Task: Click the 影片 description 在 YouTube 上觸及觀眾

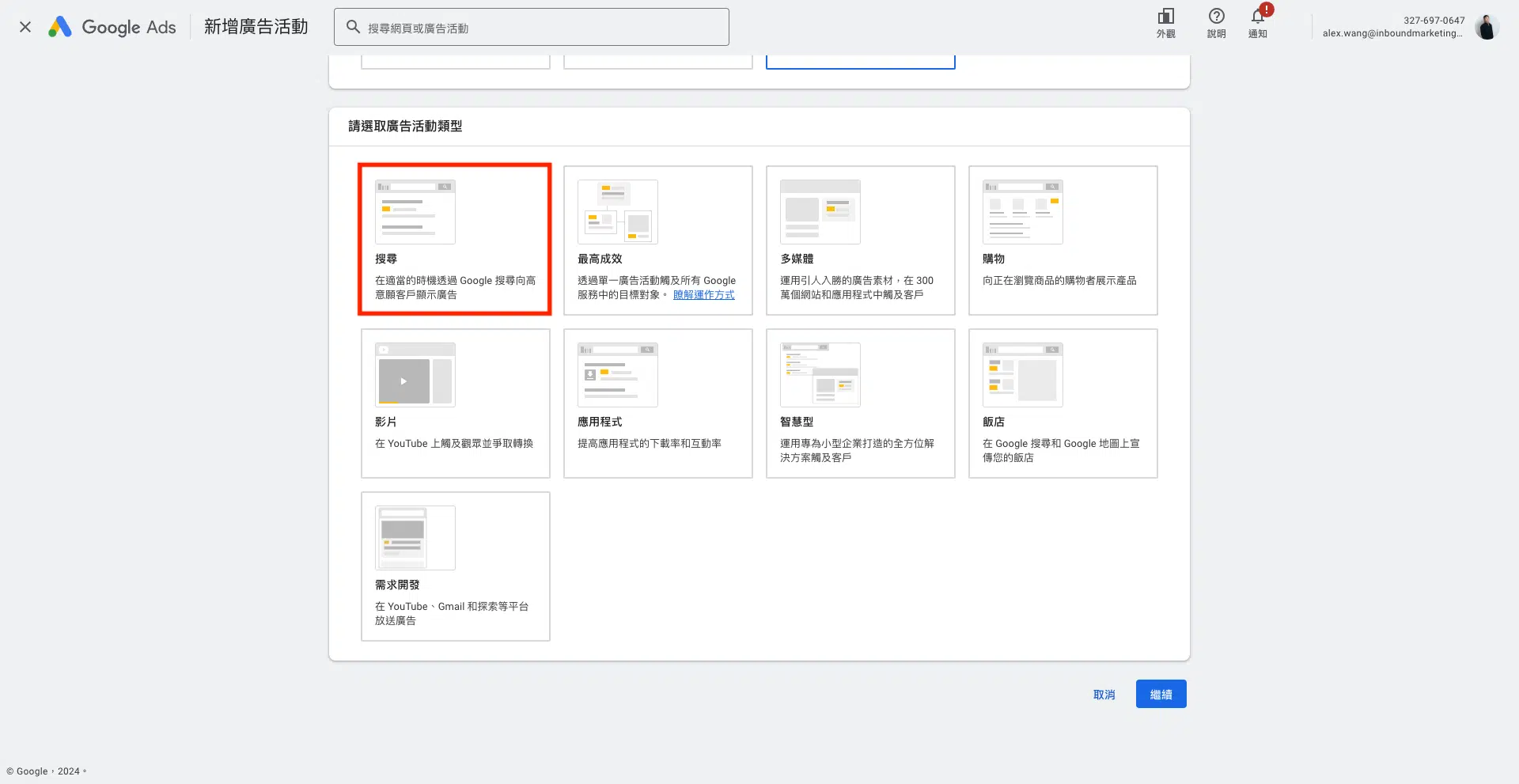Action: click(454, 443)
